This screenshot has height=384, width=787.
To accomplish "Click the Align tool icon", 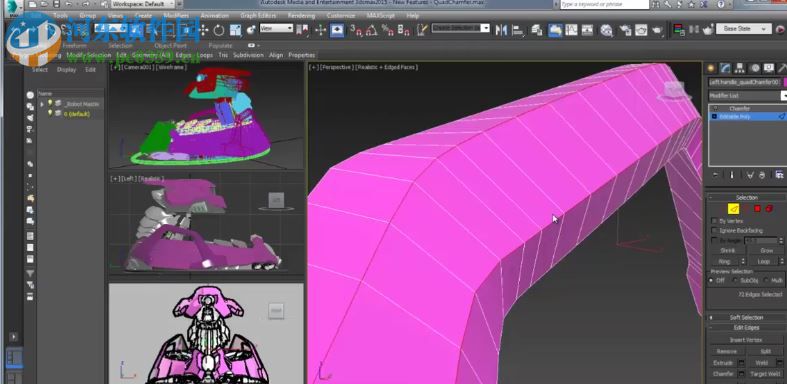I will 517,30.
